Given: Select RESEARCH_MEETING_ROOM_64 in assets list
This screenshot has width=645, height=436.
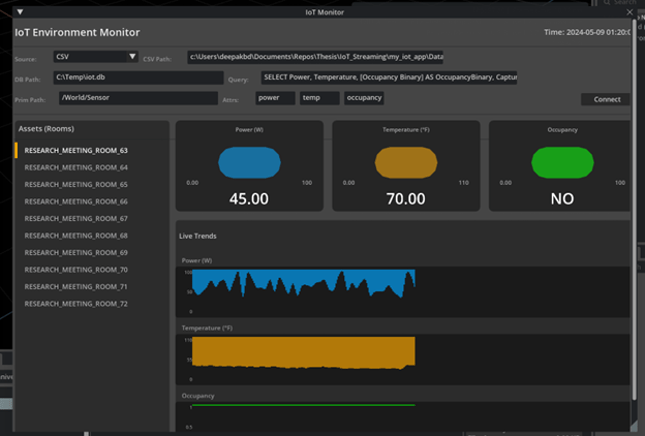Looking at the screenshot, I should (x=76, y=167).
